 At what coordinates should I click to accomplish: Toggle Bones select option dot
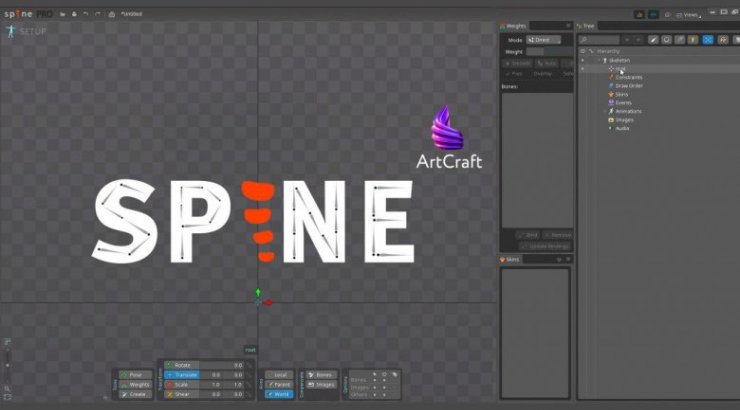click(375, 380)
